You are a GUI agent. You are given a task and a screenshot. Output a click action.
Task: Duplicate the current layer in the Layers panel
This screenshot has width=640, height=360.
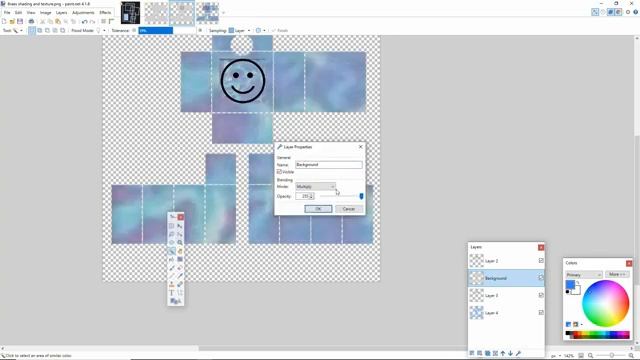487,353
